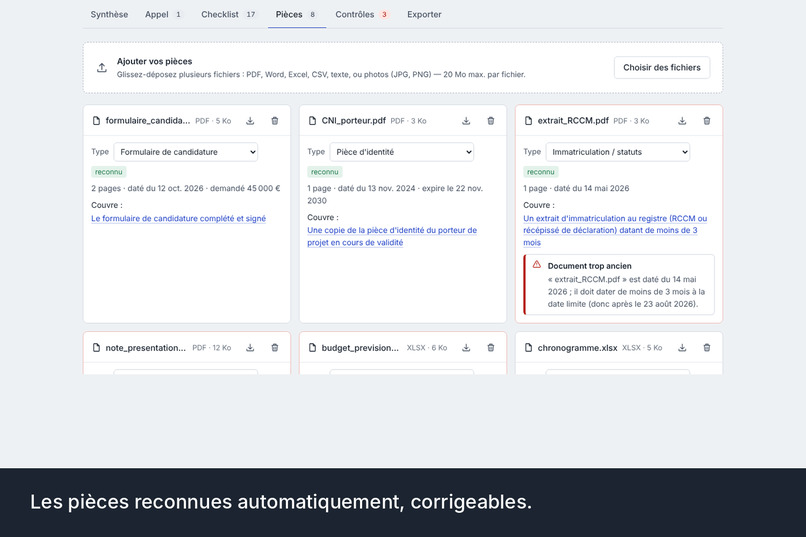
Task: Open Type dropdown showing Immatriculation / statuts
Action: pyautogui.click(x=617, y=152)
